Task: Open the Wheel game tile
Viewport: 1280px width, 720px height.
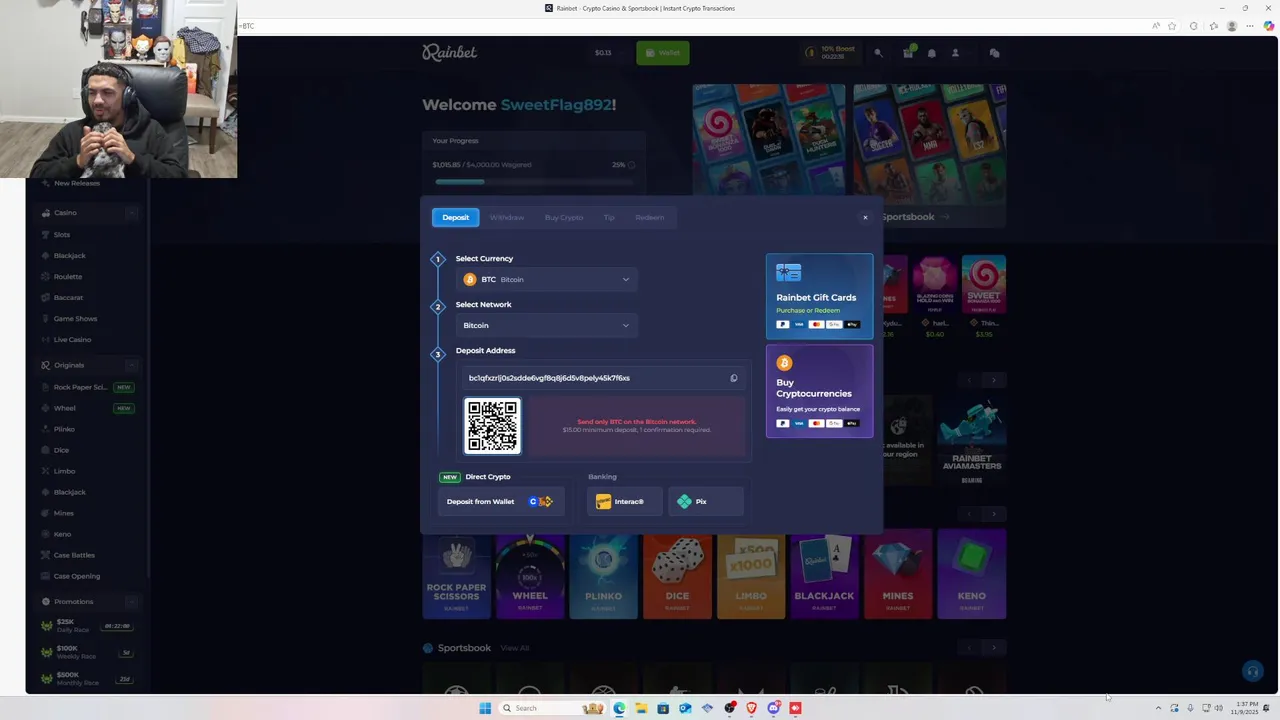Action: point(530,577)
